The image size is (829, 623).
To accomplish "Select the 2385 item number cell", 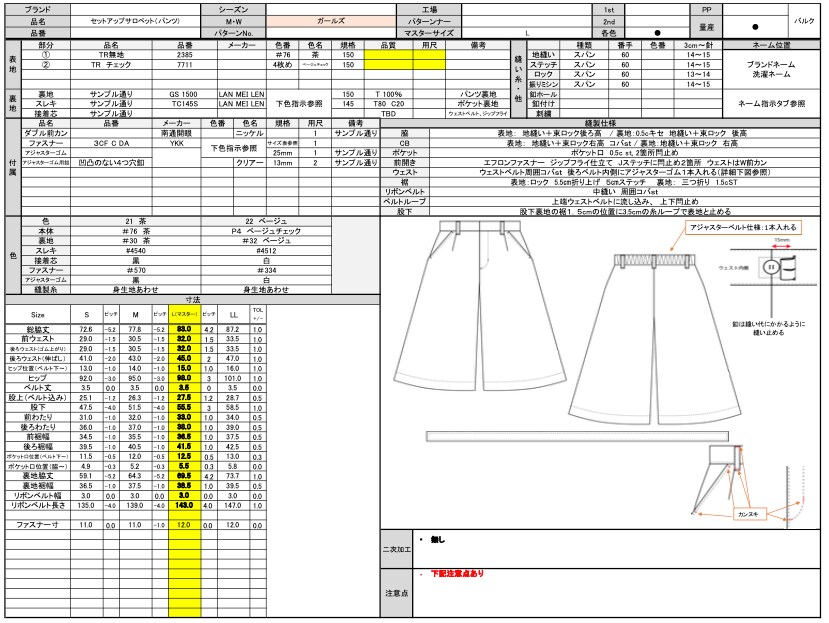I will [x=185, y=54].
